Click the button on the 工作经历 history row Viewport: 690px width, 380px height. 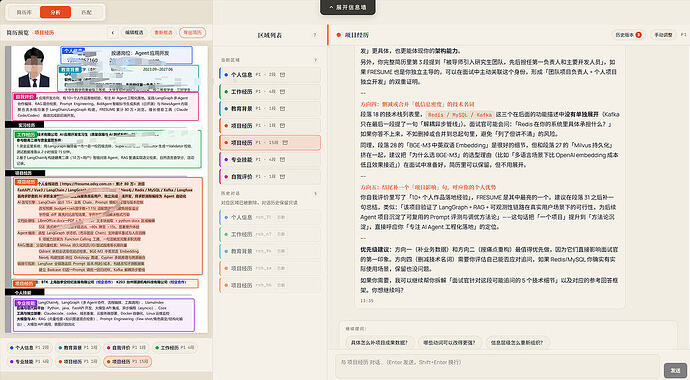(281, 234)
